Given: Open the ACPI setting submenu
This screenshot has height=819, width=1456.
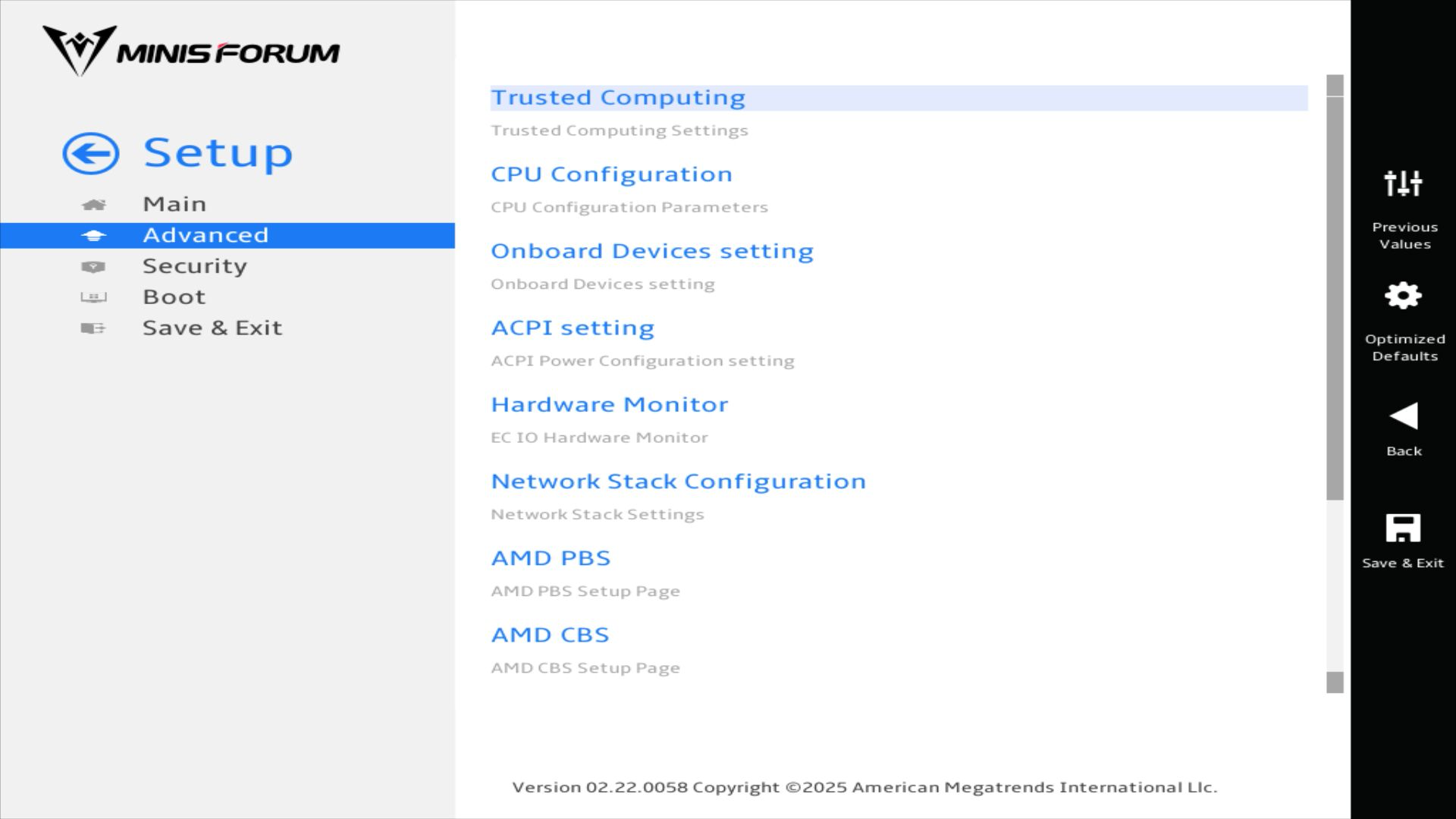Looking at the screenshot, I should (x=573, y=328).
